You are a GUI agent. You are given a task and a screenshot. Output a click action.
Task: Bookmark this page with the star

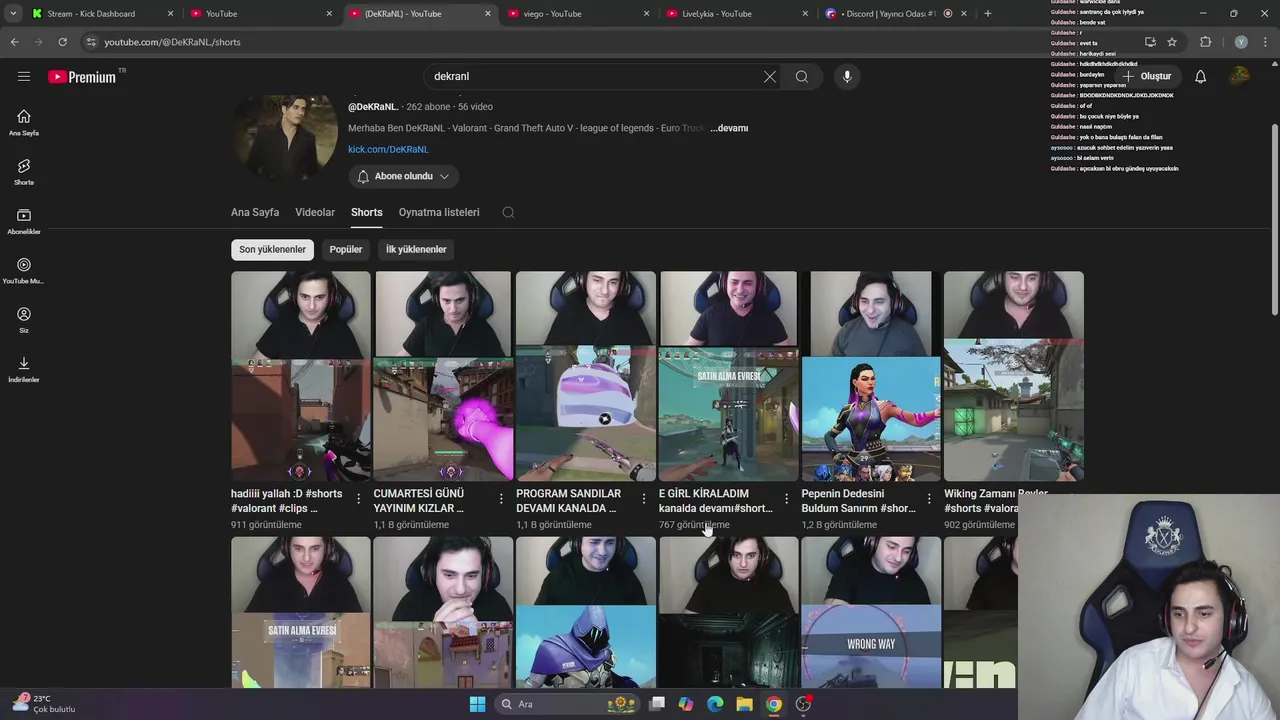pos(1172,42)
